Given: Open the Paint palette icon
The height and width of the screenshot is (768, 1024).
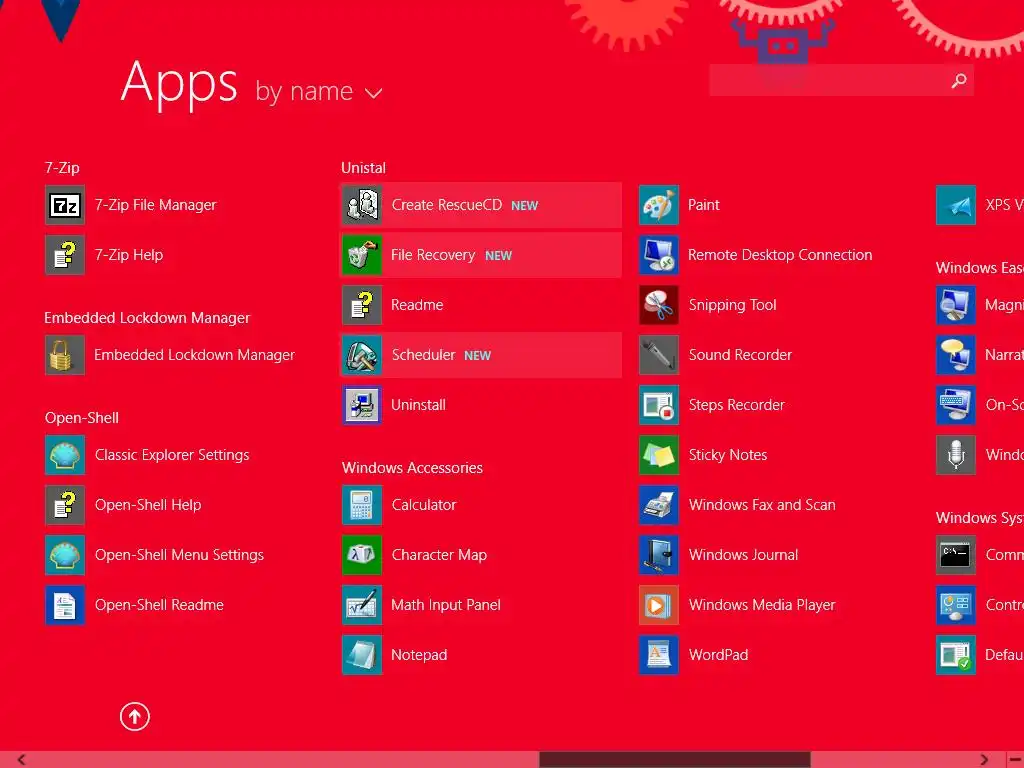Looking at the screenshot, I should tap(659, 205).
